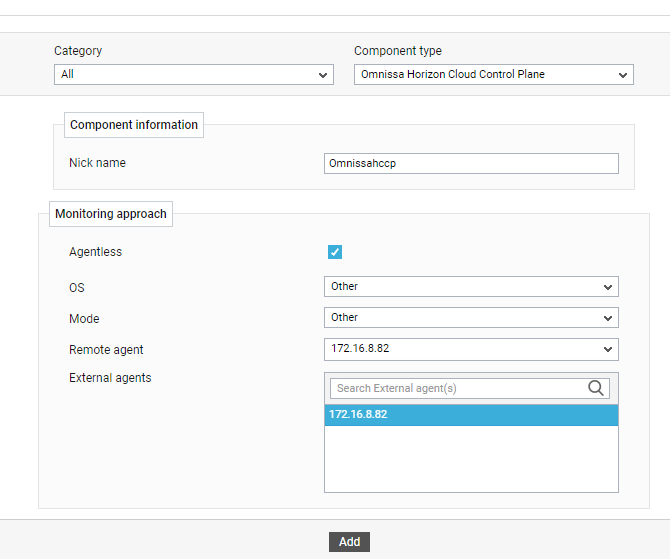670x559 pixels.
Task: Open the OS dropdown
Action: click(x=471, y=287)
